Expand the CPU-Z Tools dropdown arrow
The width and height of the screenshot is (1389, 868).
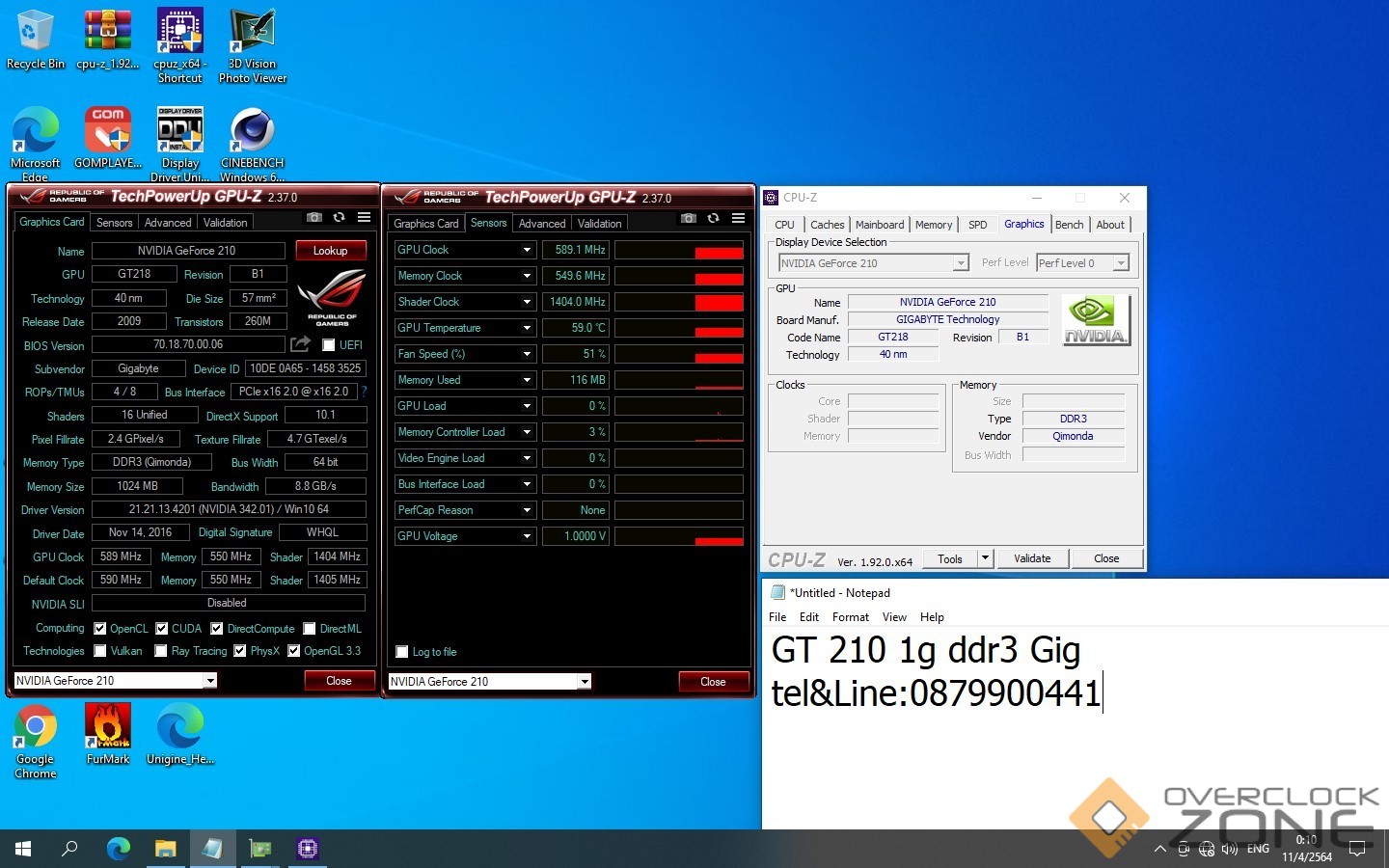pyautogui.click(x=984, y=558)
